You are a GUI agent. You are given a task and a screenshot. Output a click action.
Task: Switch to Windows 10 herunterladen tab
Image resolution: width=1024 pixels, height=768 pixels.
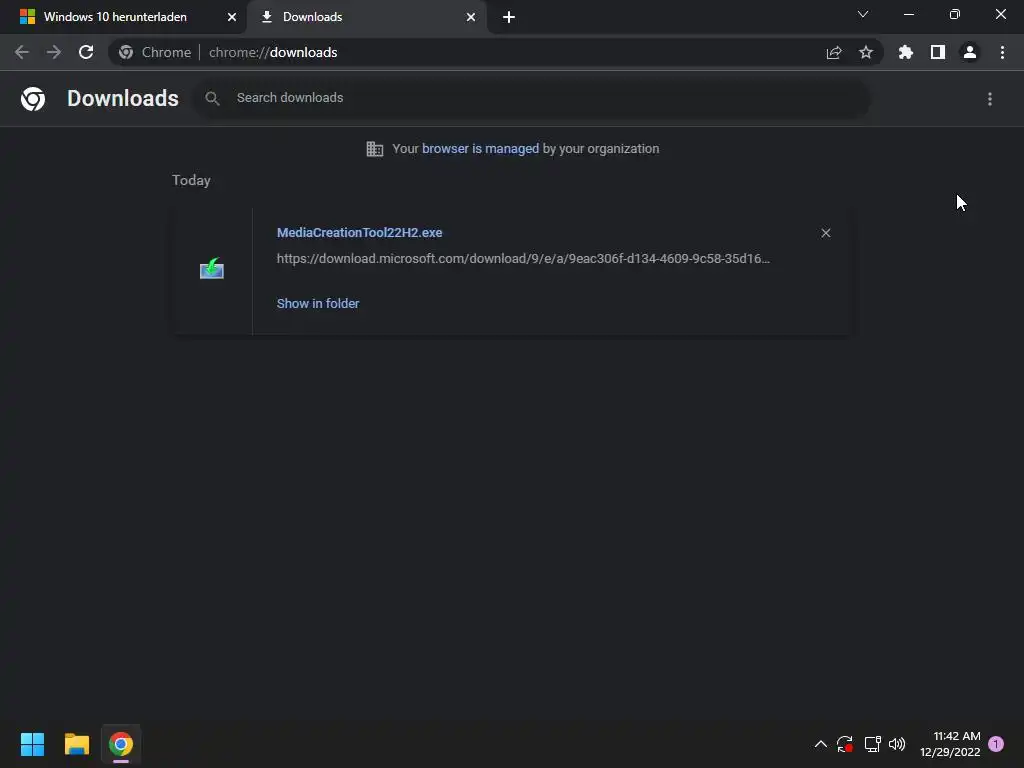pos(115,17)
